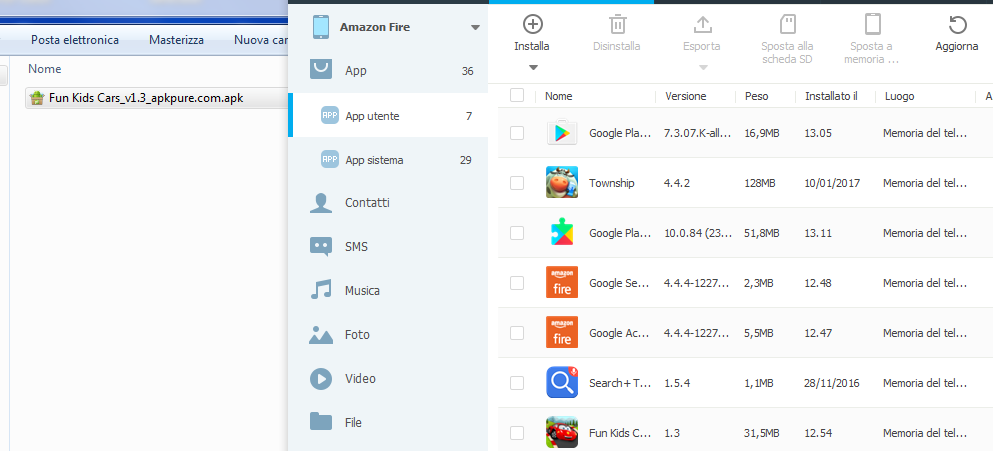Open Contatti via the person icon
The image size is (993, 451).
click(321, 203)
